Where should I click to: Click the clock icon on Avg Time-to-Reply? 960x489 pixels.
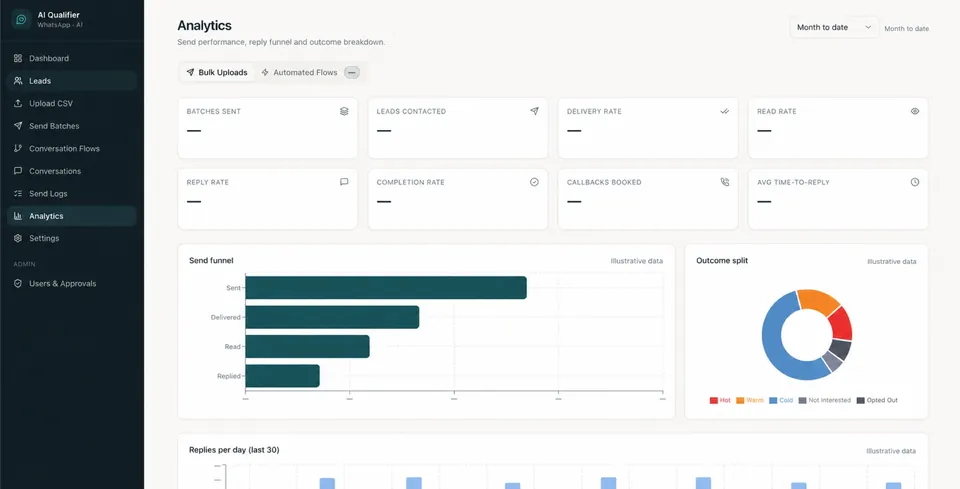915,182
